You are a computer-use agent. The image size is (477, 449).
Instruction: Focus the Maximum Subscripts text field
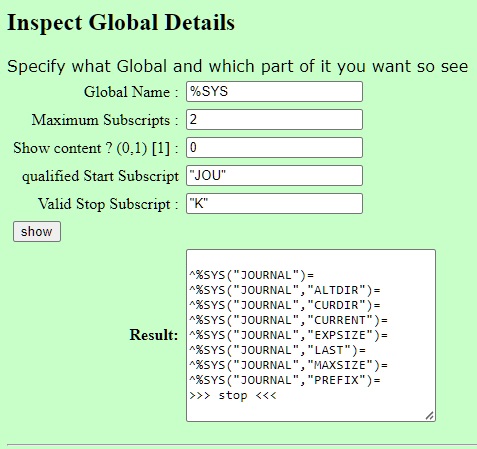(x=274, y=119)
